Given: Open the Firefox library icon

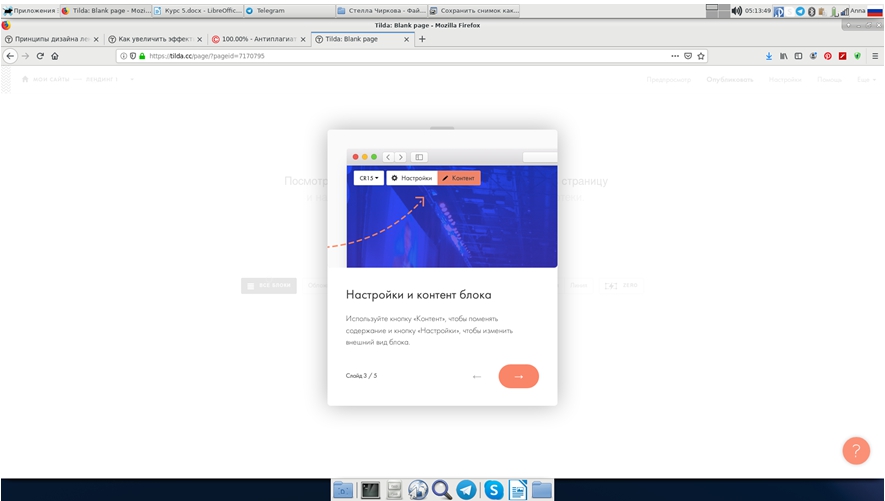Looking at the screenshot, I should point(783,56).
